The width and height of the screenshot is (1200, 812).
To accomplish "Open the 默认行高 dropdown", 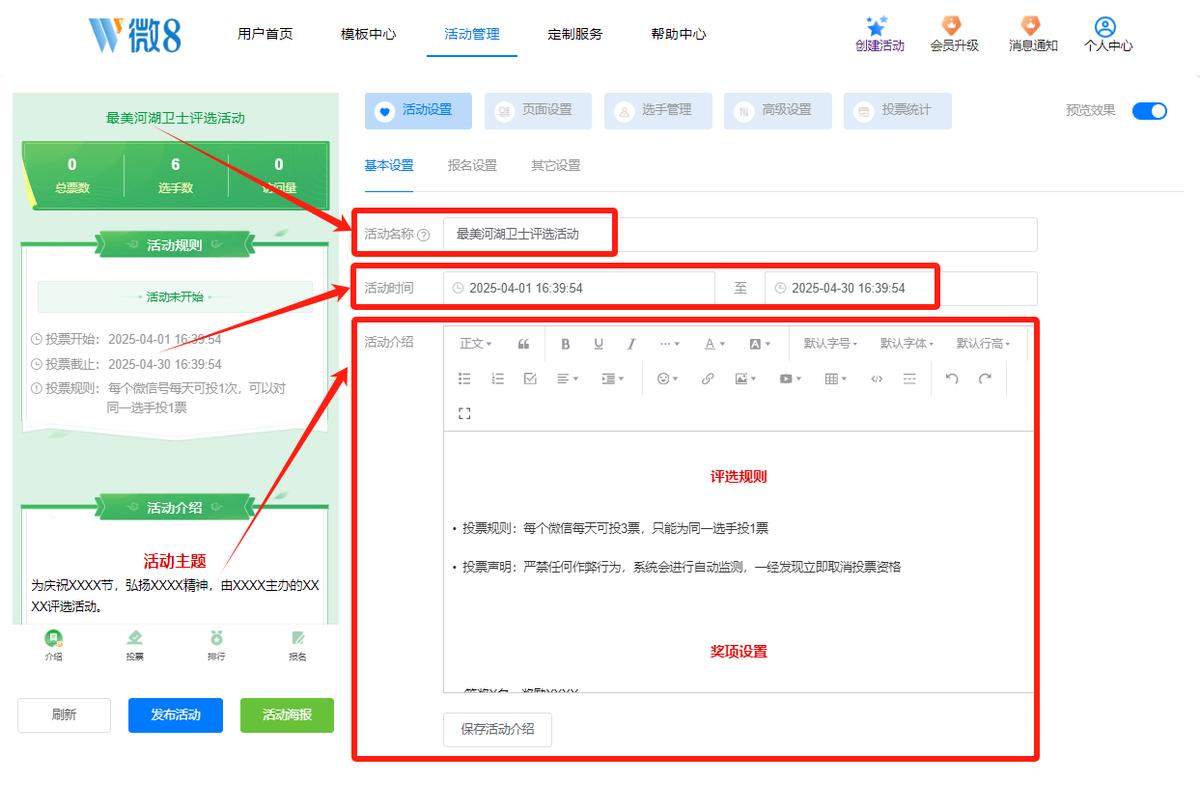I will 983,344.
